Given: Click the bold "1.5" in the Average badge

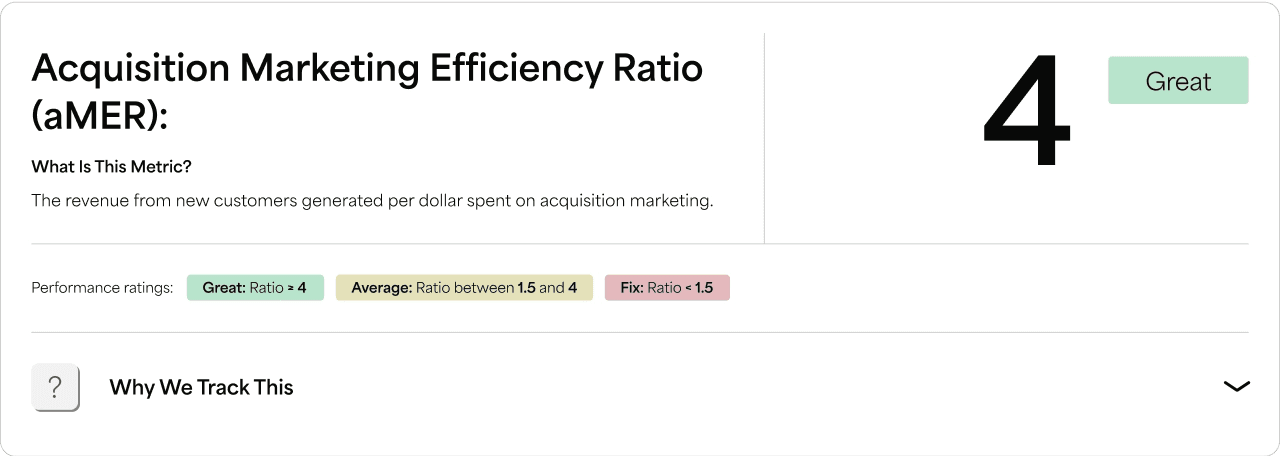Looking at the screenshot, I should click(x=527, y=288).
